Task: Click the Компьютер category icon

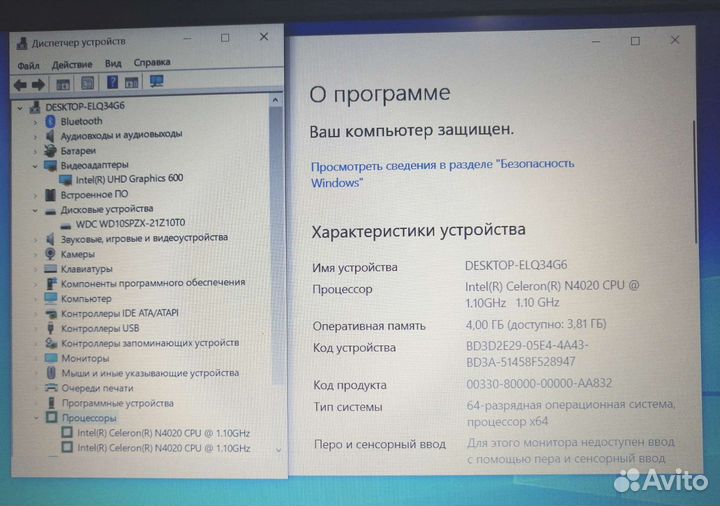Action: click(51, 298)
